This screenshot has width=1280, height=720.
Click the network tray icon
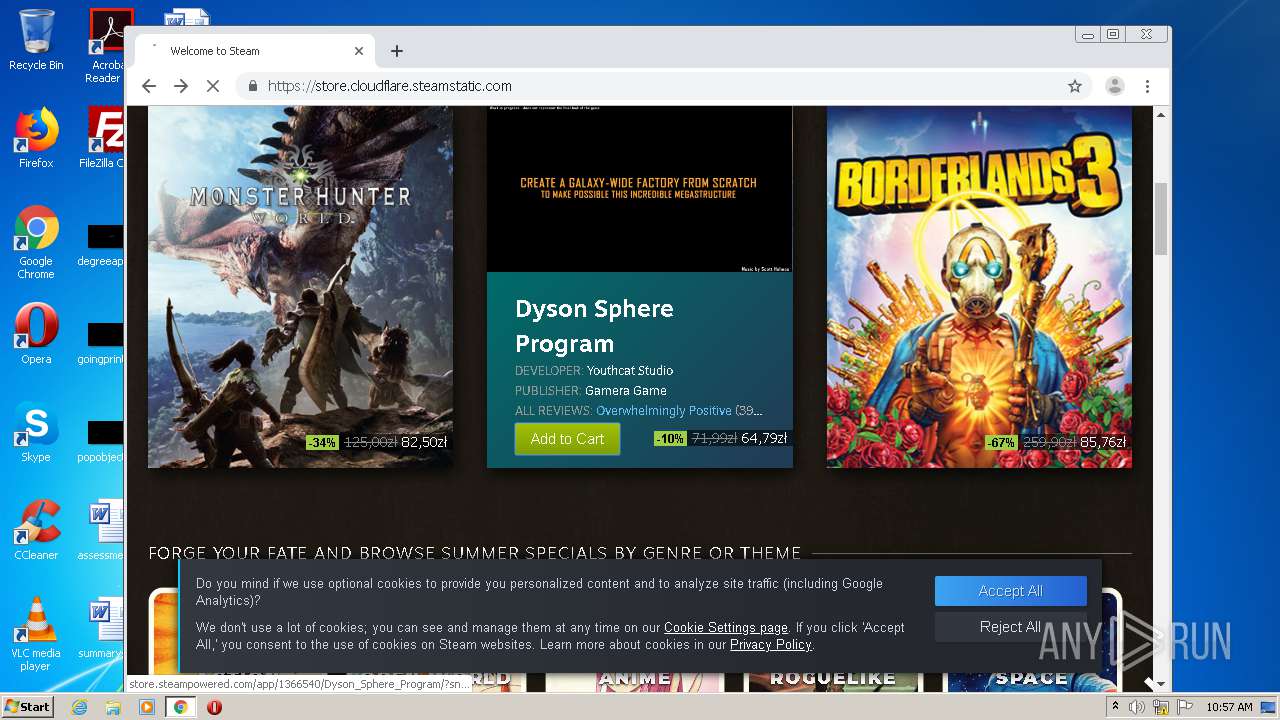tap(1161, 707)
